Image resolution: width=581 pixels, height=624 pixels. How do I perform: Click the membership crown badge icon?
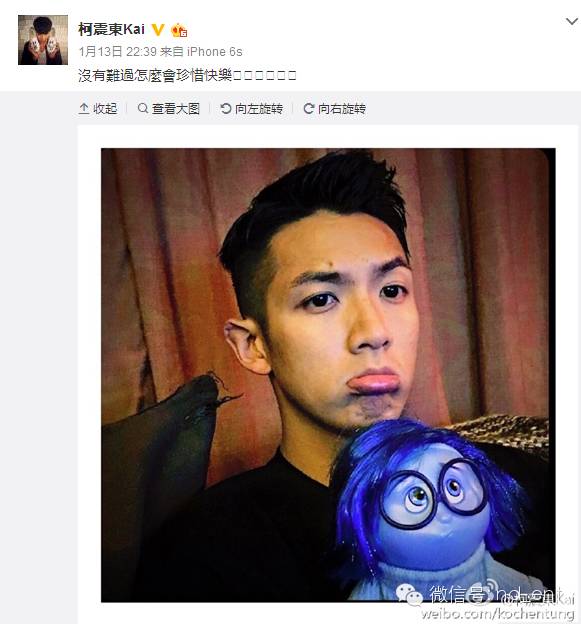coord(179,30)
